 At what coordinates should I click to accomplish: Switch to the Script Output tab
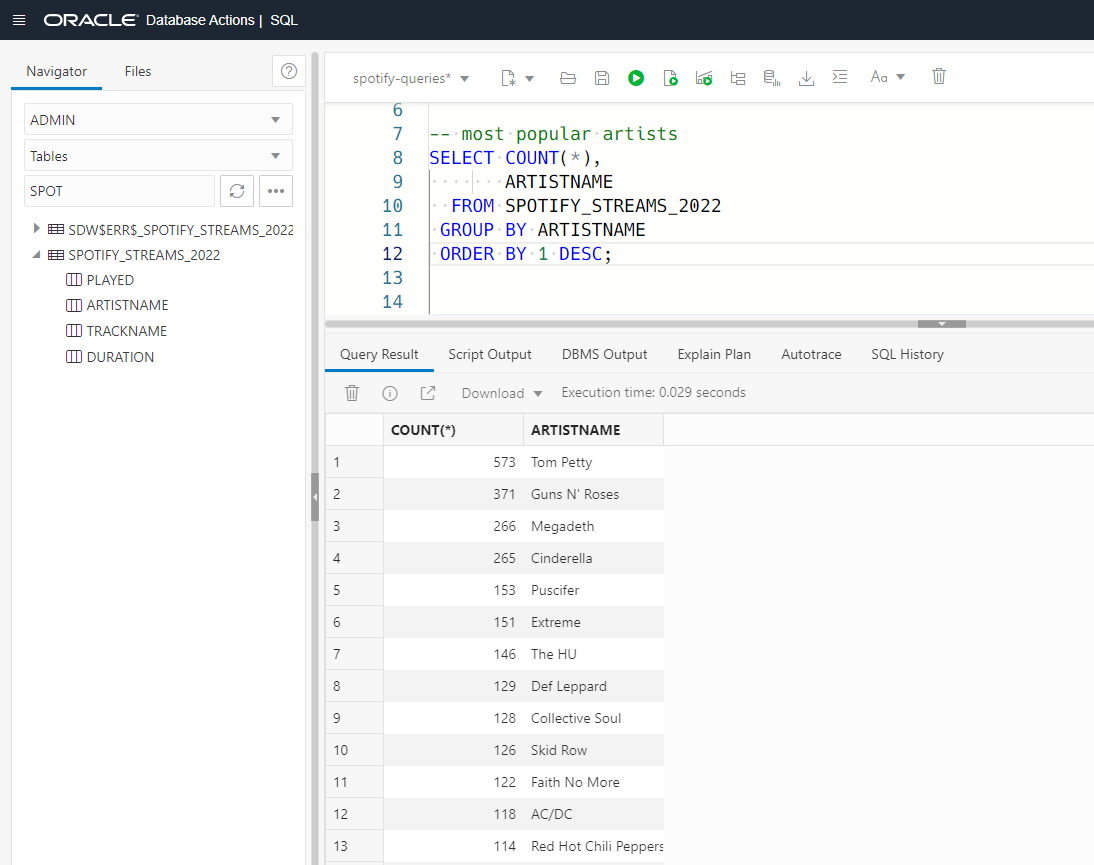point(490,354)
